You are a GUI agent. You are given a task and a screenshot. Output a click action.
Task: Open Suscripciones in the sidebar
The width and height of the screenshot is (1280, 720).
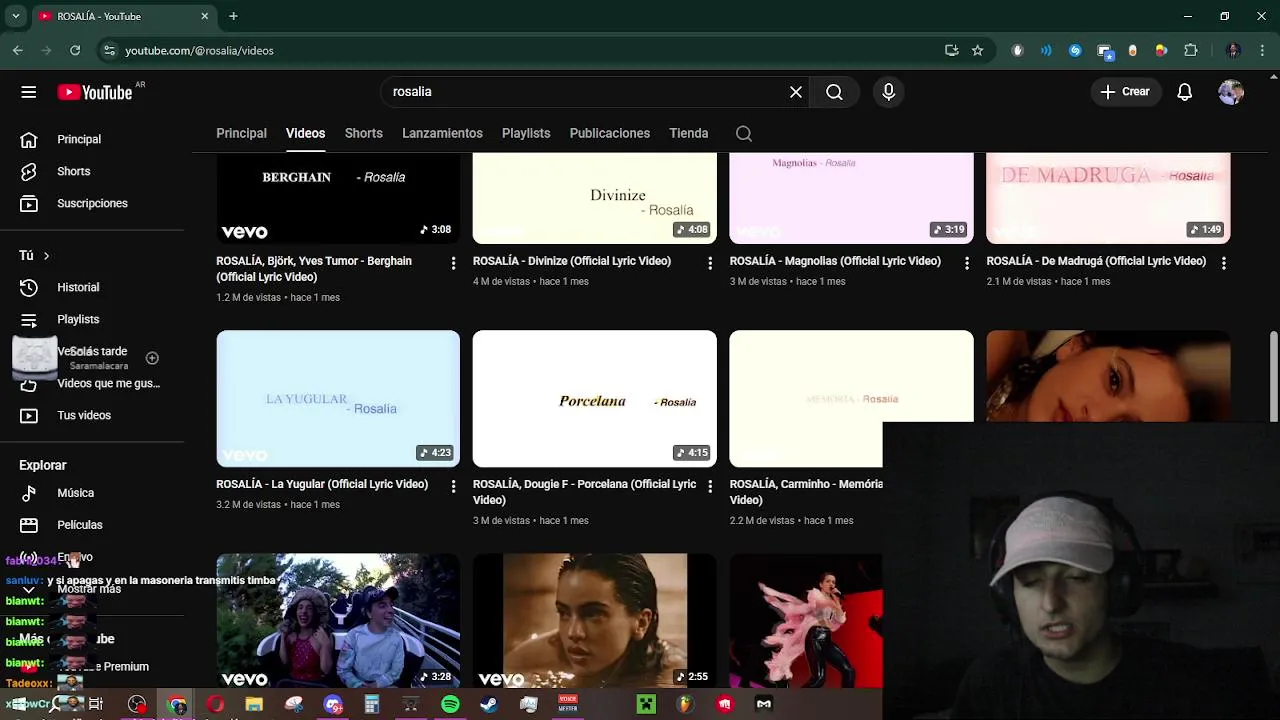click(92, 204)
